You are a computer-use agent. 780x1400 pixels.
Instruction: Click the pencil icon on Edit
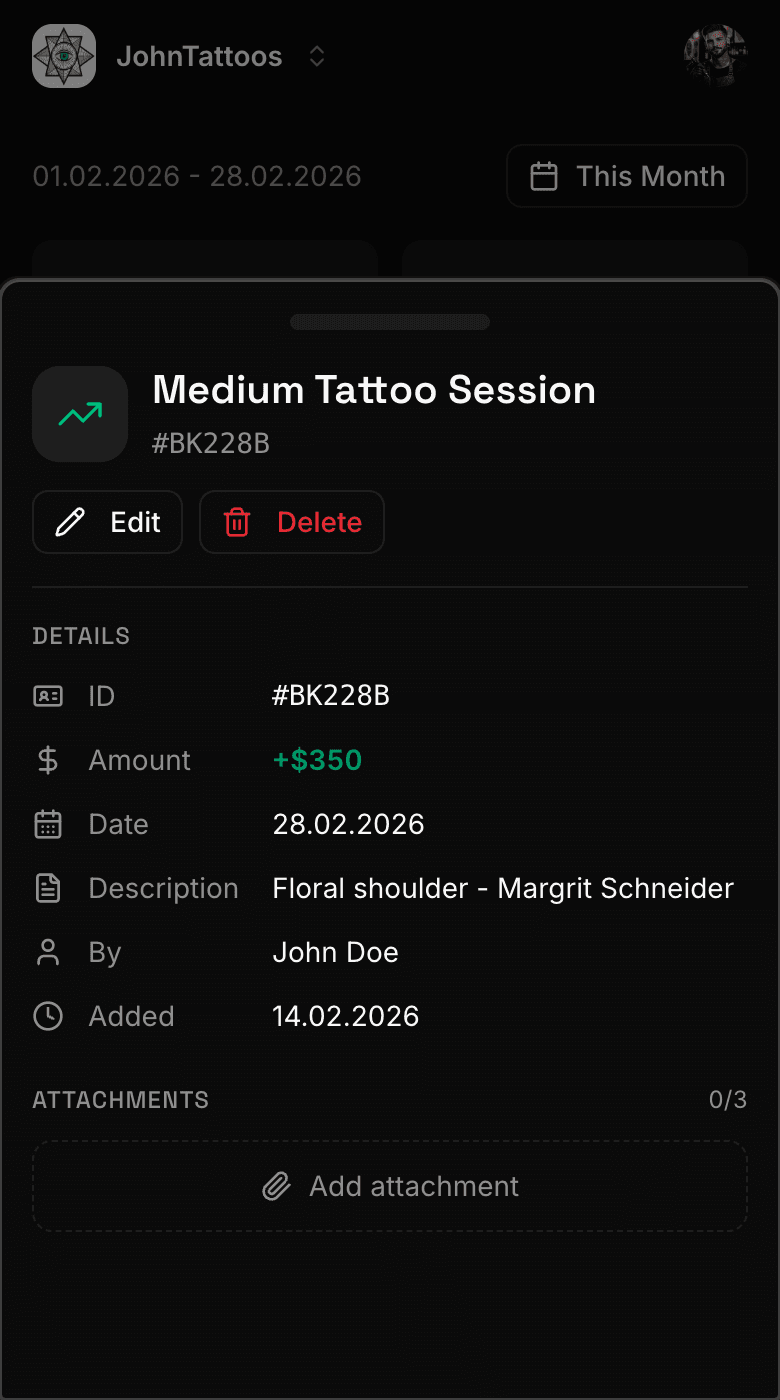(70, 522)
